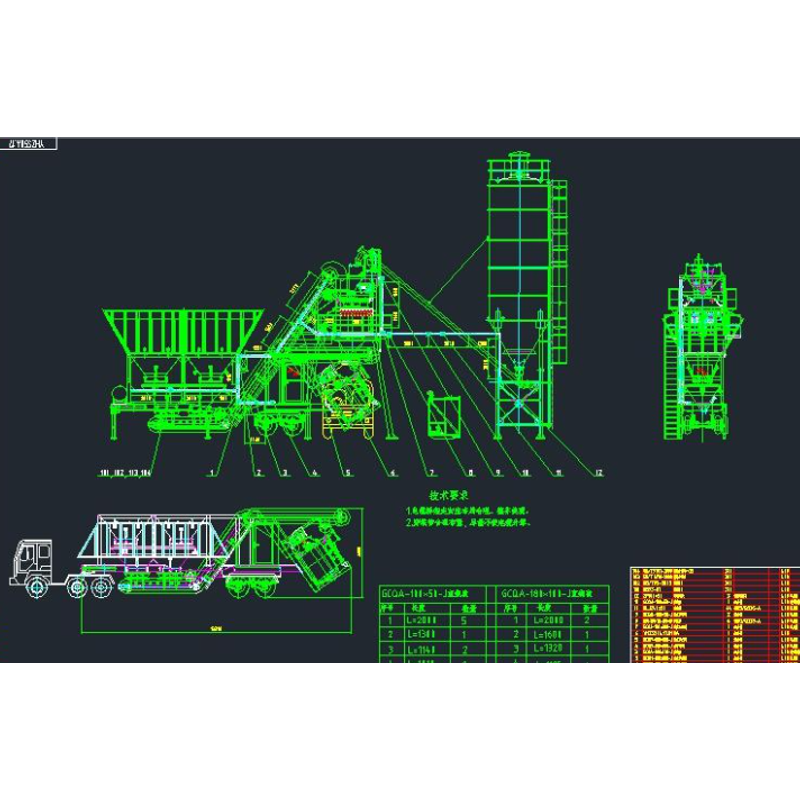Click callout number 12 at the right end
Viewport: 800px width, 800px height.
[597, 472]
